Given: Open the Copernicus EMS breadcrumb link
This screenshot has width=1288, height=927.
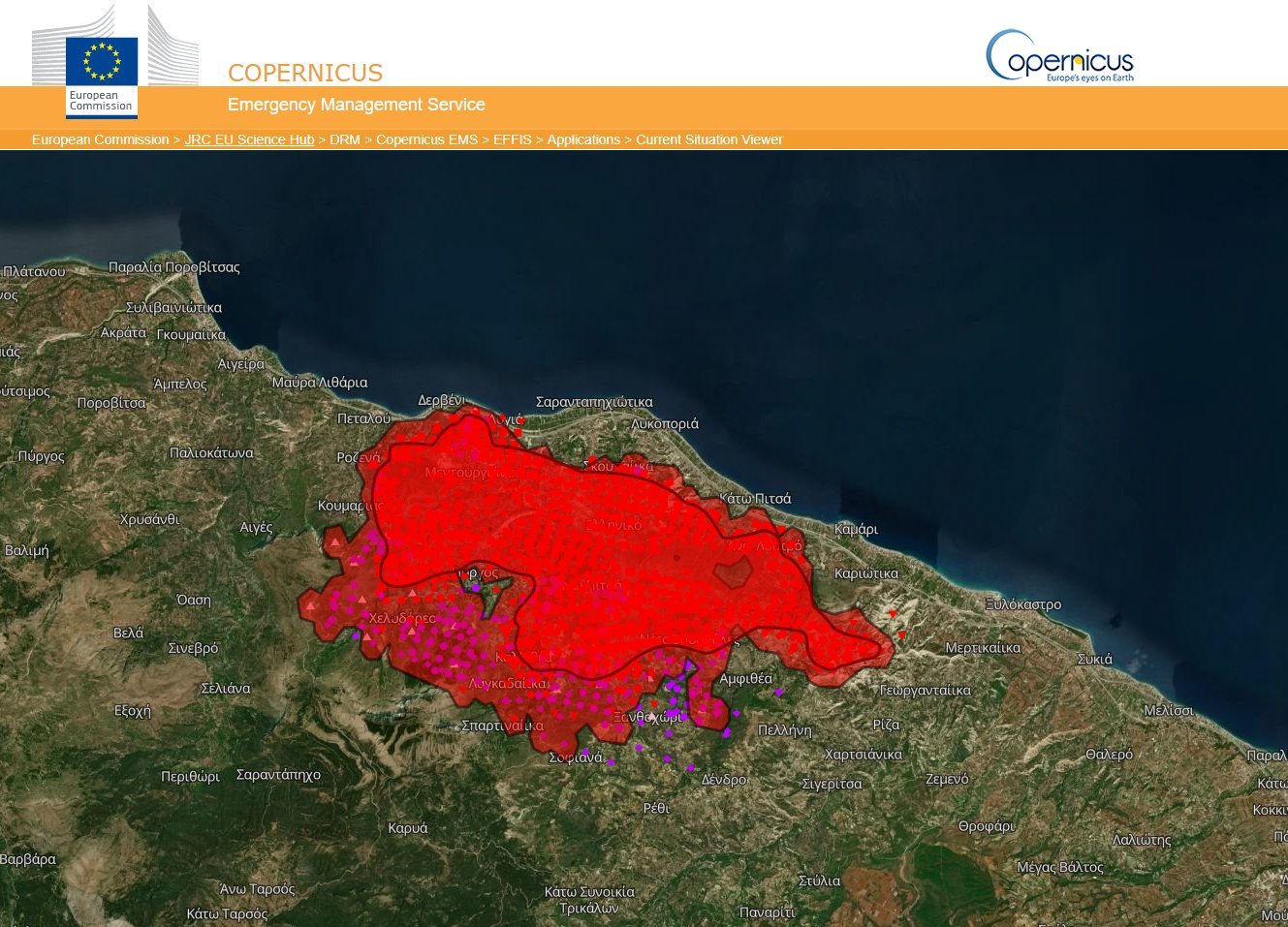Looking at the screenshot, I should click(x=426, y=139).
